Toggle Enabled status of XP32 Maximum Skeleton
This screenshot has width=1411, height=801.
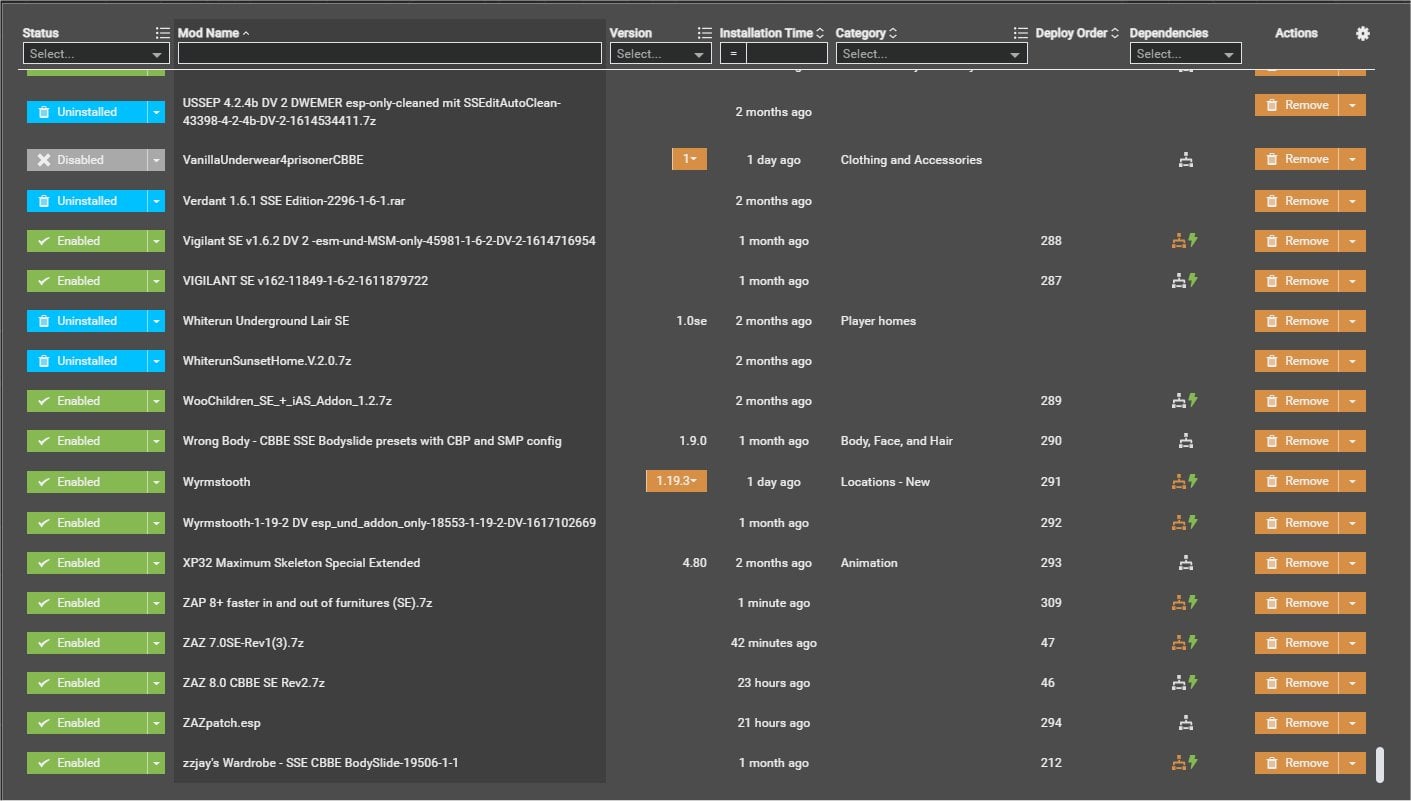pos(86,563)
